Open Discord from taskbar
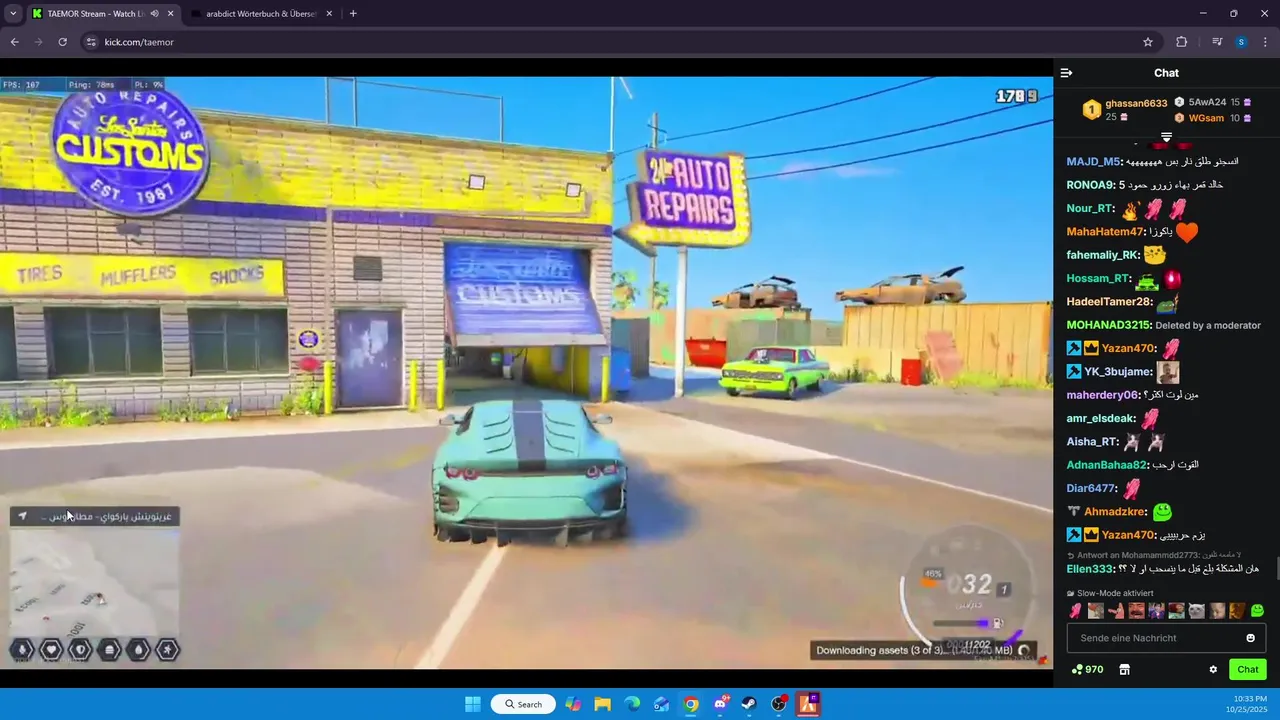The width and height of the screenshot is (1280, 720). [x=720, y=704]
